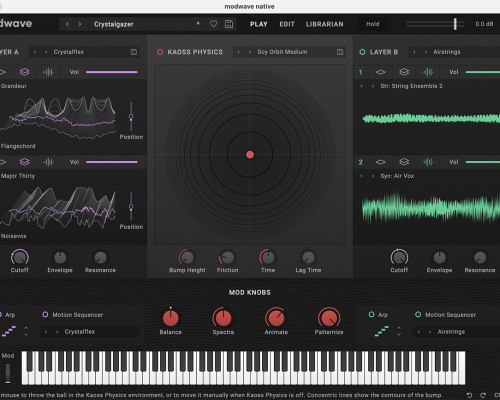Select Layer B oscillator 1 number

pos(360,72)
